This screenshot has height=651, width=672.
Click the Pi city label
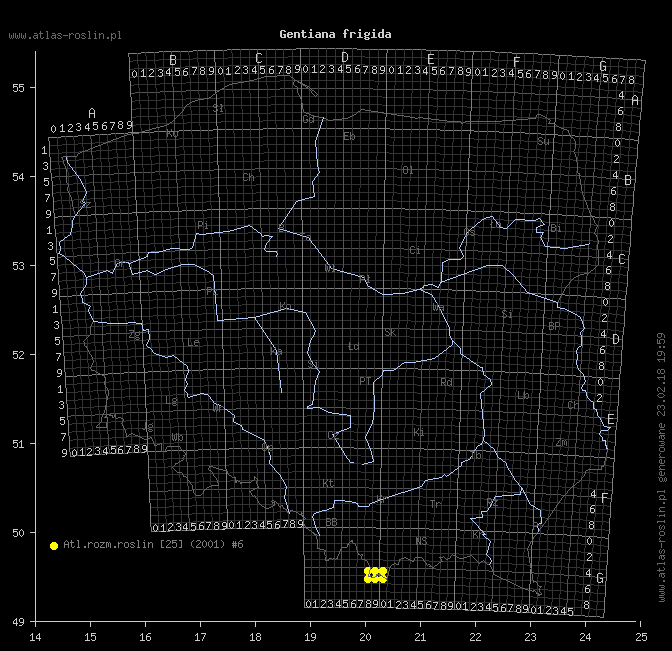tap(203, 225)
